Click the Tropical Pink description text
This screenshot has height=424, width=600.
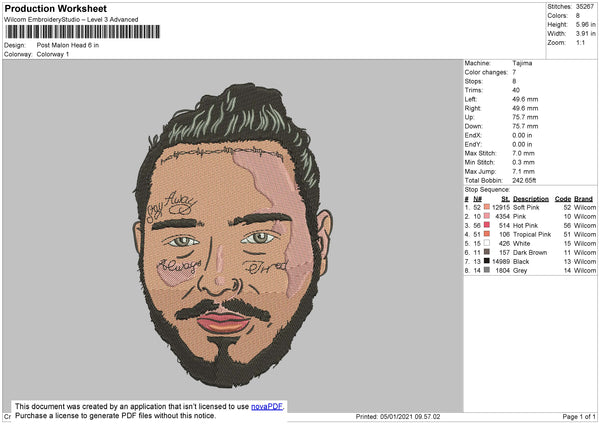(x=532, y=234)
